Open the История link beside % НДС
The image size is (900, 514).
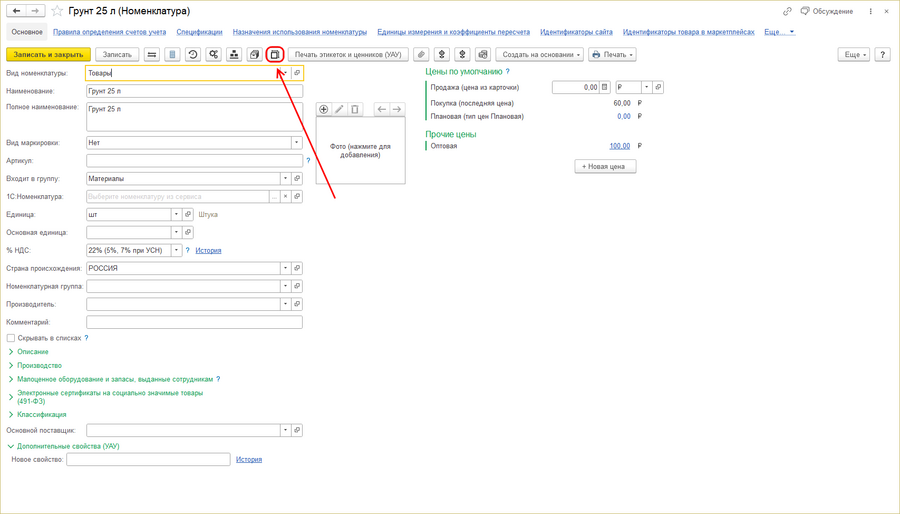[208, 250]
